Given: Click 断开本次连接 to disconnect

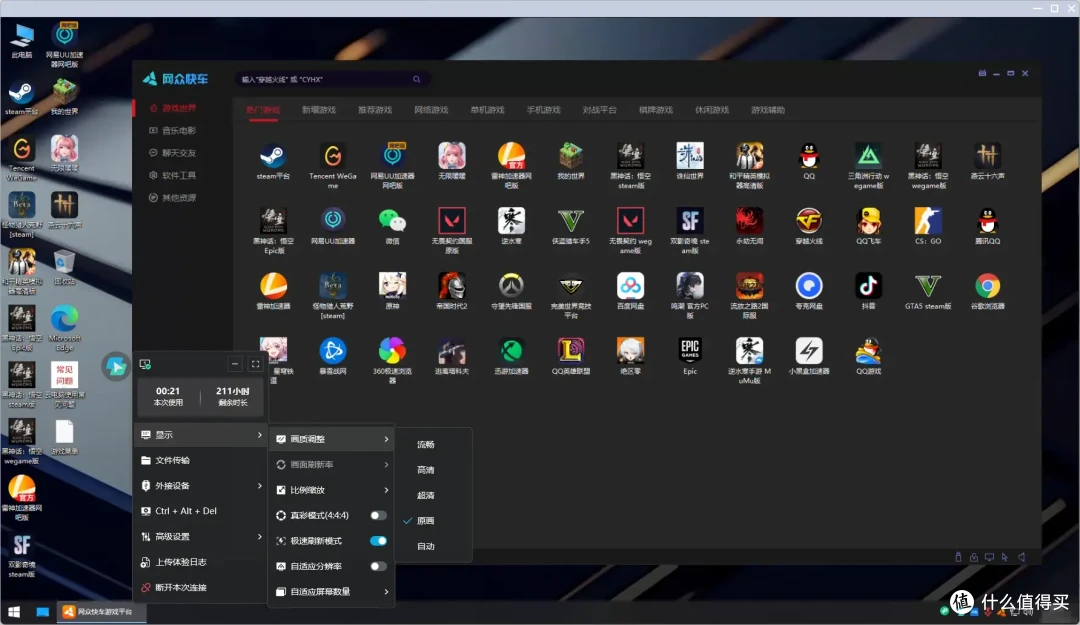Looking at the screenshot, I should [x=201, y=588].
